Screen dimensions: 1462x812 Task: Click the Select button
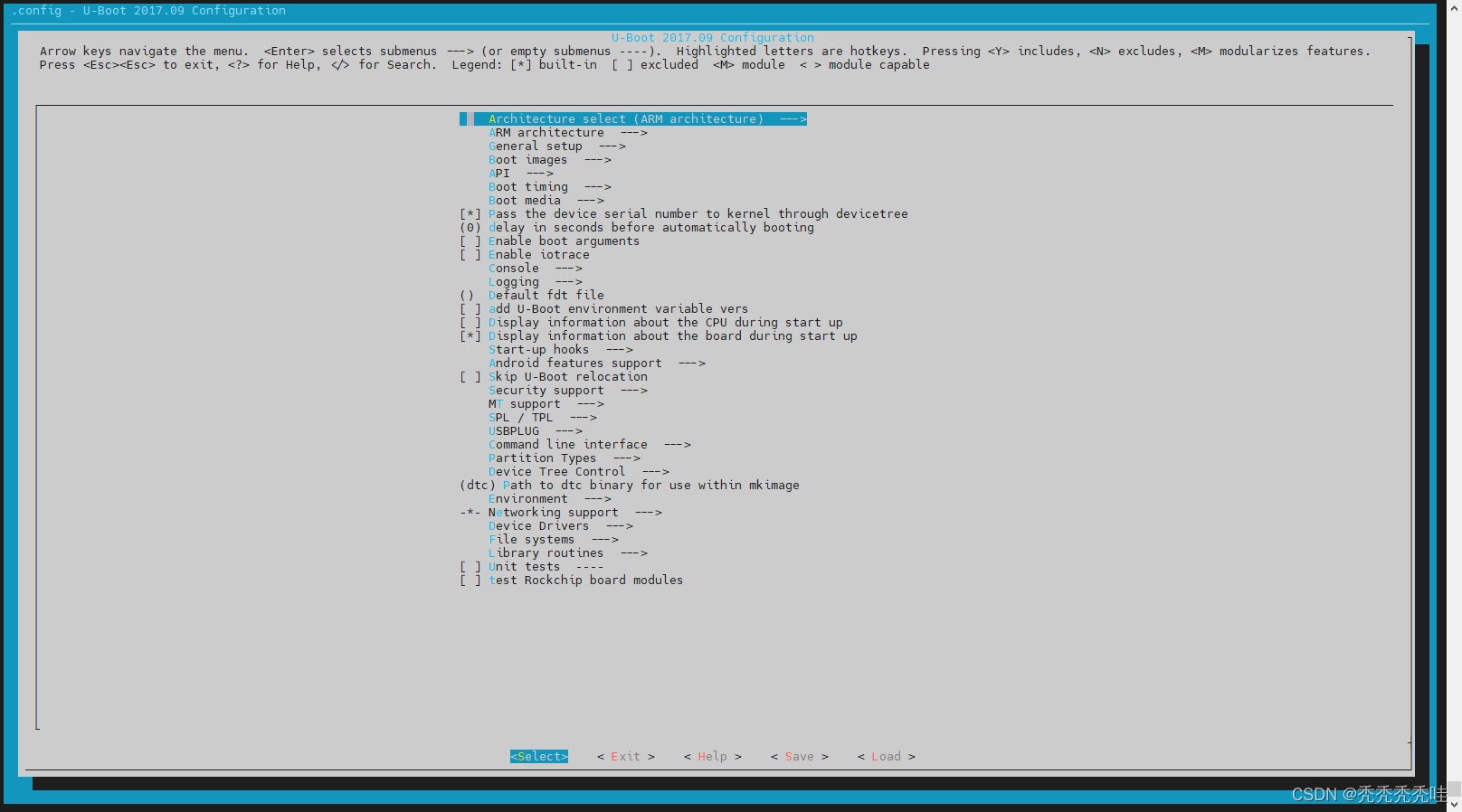pos(539,757)
